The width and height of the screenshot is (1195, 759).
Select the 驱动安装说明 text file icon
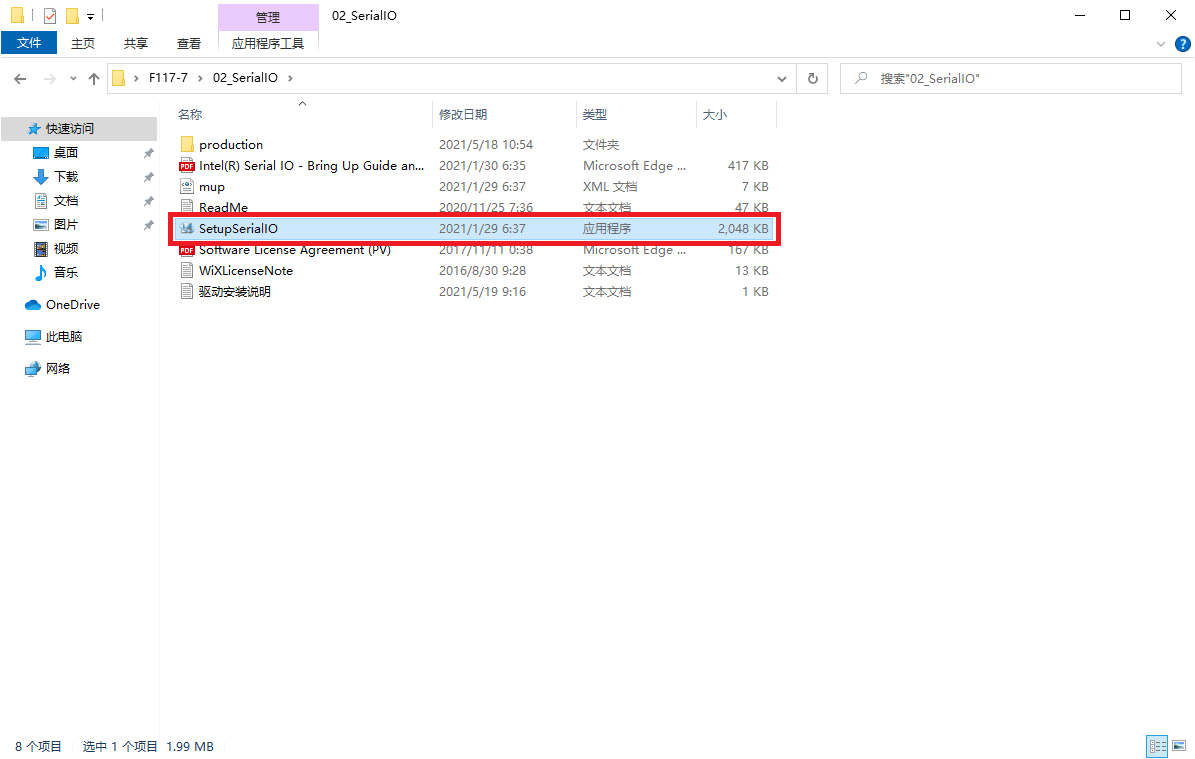click(187, 291)
